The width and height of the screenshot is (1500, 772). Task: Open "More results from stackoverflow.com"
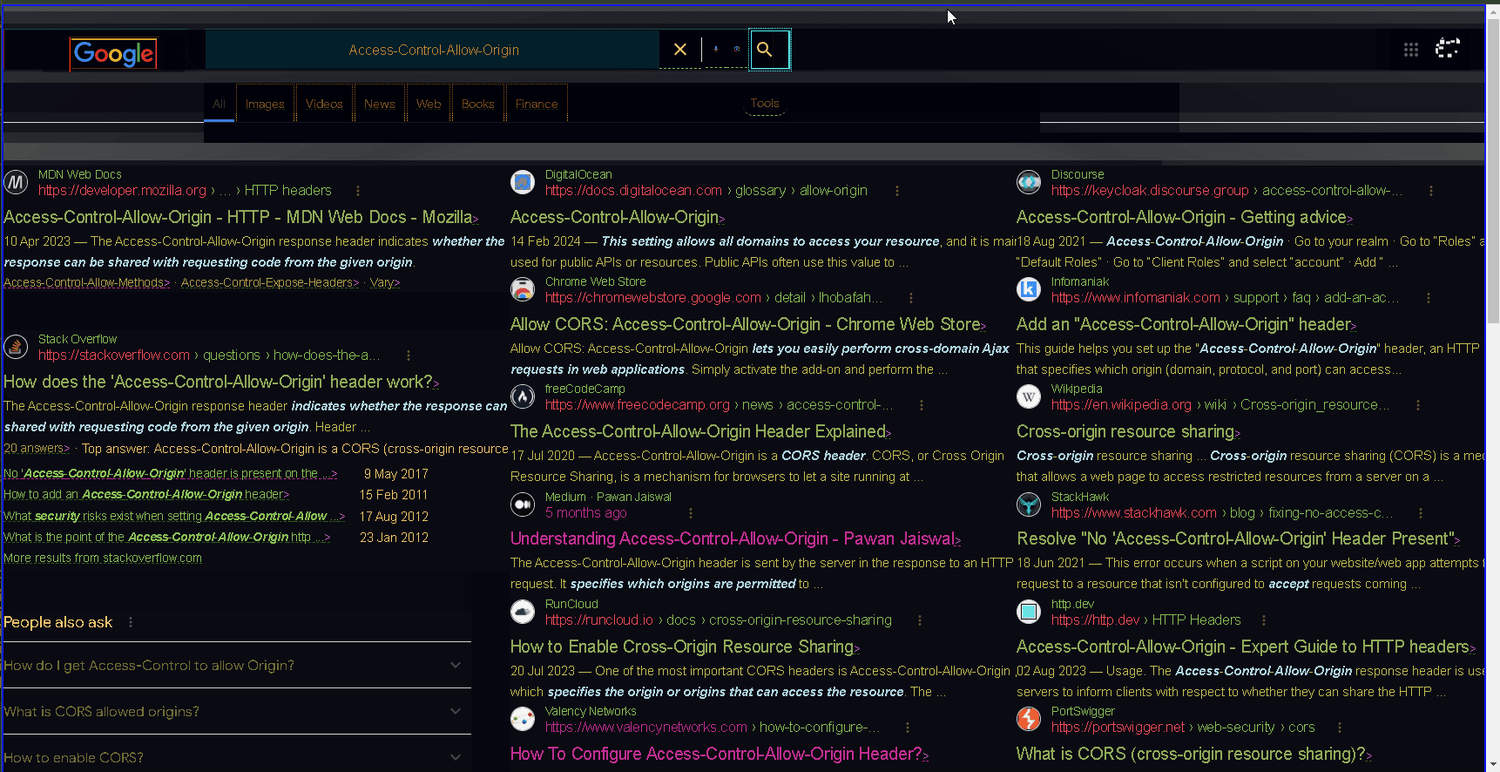coord(103,558)
